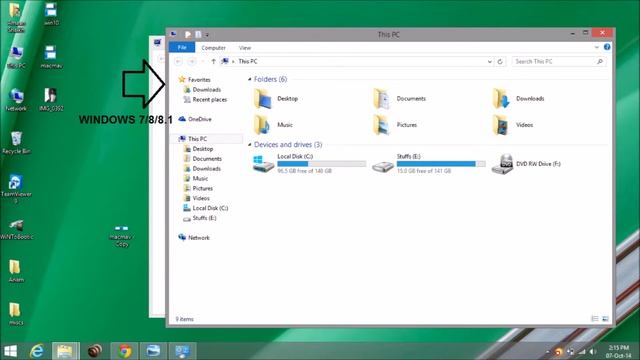Click volume icon in system tray

tap(593, 351)
